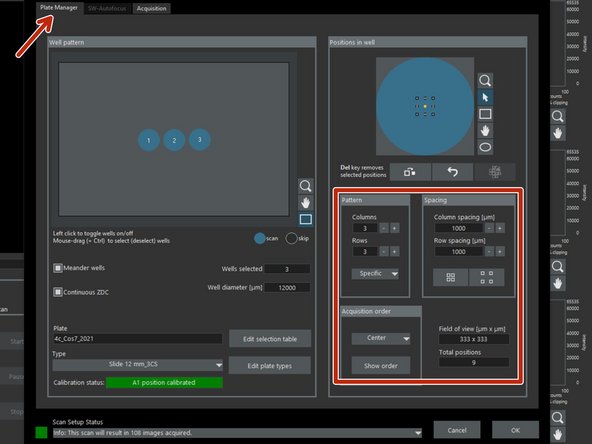
Task: Decrease Rows with the minus button
Action: point(384,251)
